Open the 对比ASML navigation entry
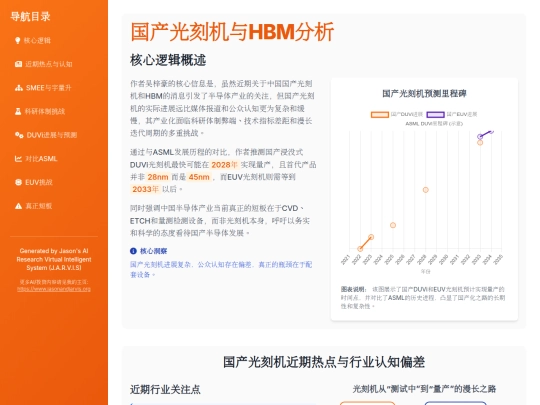540x405 pixels. click(x=36, y=159)
